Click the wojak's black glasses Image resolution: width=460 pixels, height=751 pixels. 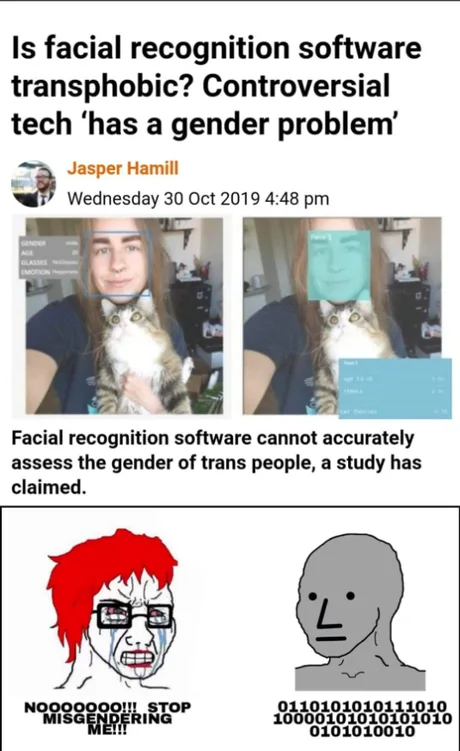tap(134, 616)
